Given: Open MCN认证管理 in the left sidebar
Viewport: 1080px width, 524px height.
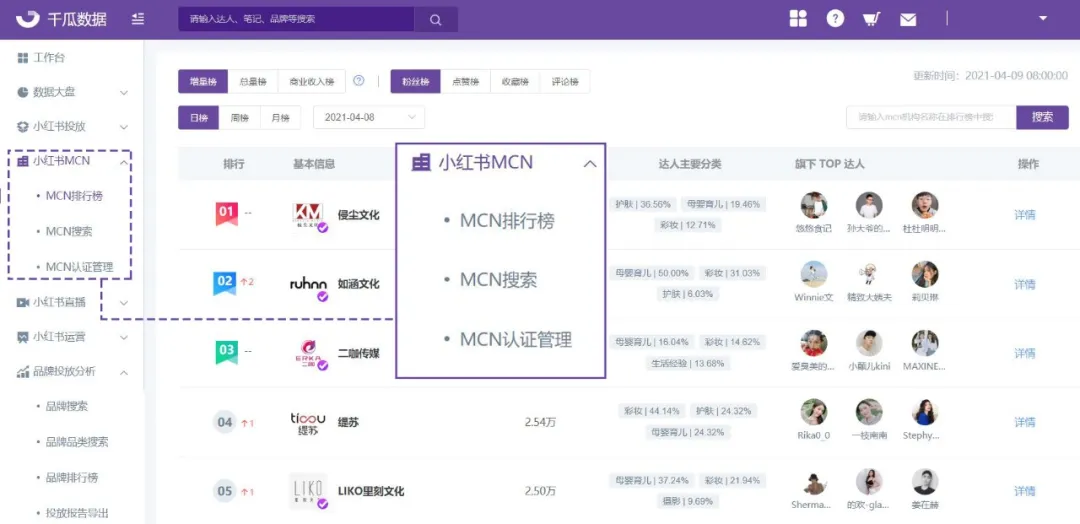Looking at the screenshot, I should (x=80, y=266).
